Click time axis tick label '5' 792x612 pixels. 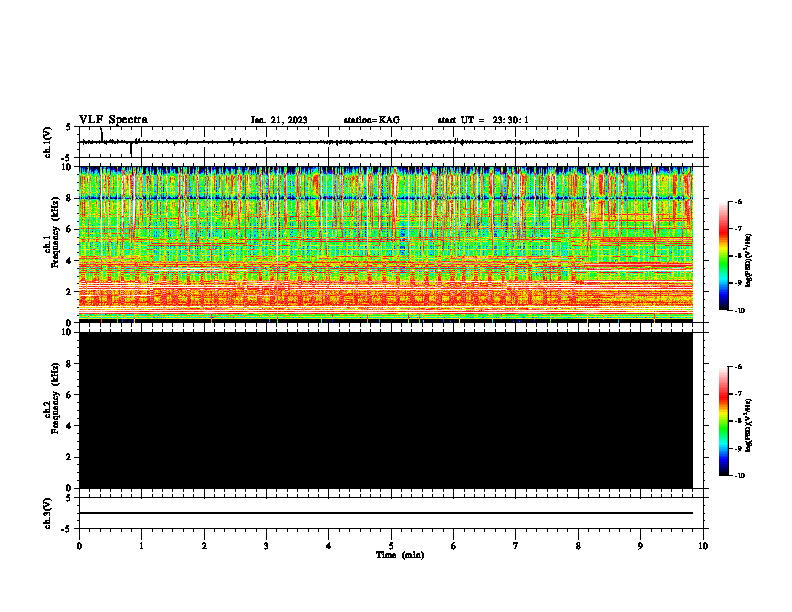391,546
